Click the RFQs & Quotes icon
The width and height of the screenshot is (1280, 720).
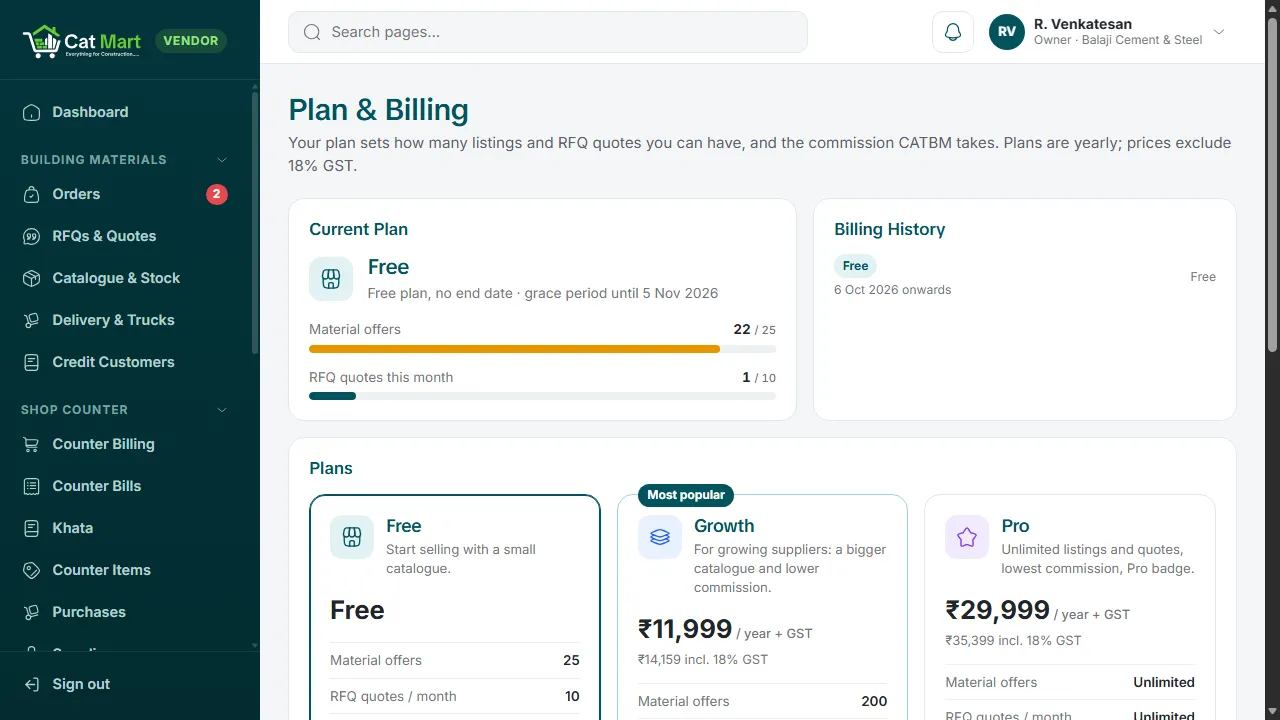[x=32, y=236]
